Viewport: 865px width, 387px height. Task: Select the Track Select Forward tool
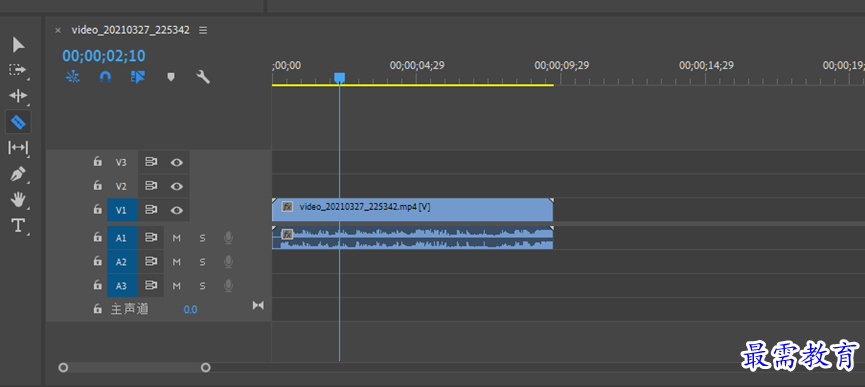click(x=18, y=70)
